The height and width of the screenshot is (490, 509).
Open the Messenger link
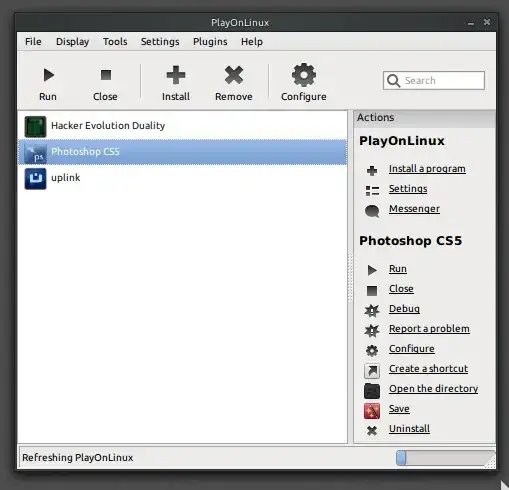(x=414, y=209)
